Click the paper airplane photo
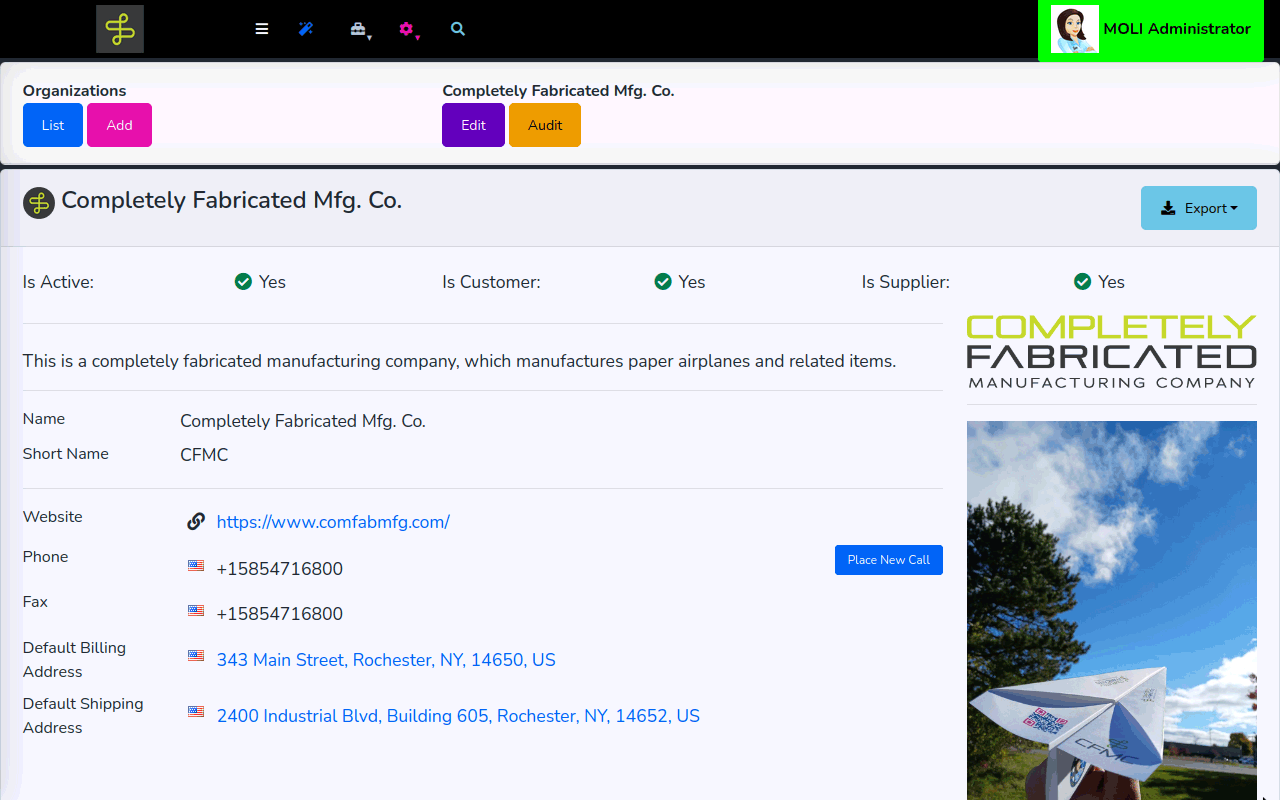 (1111, 610)
